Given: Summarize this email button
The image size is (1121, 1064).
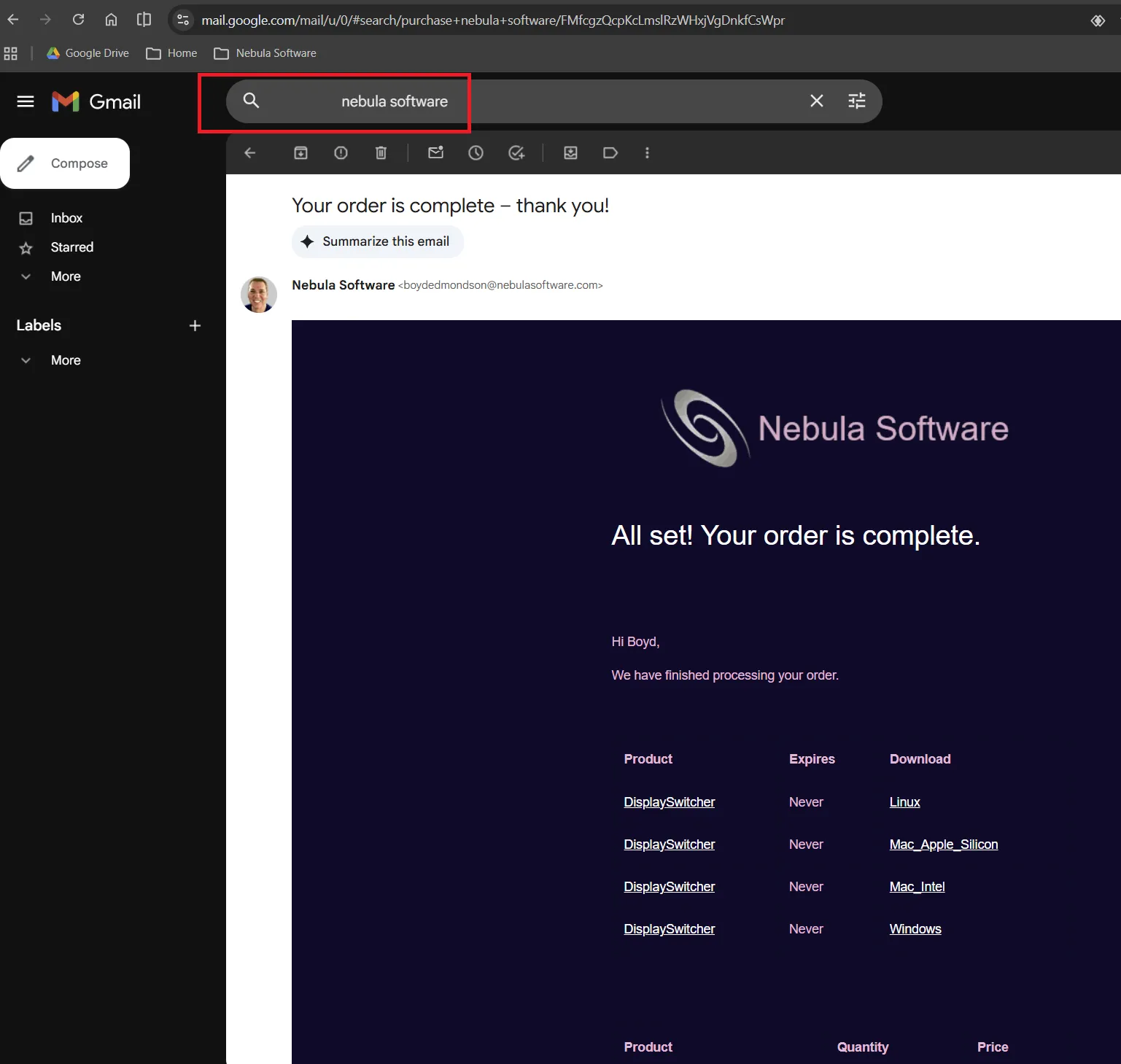Looking at the screenshot, I should point(378,241).
